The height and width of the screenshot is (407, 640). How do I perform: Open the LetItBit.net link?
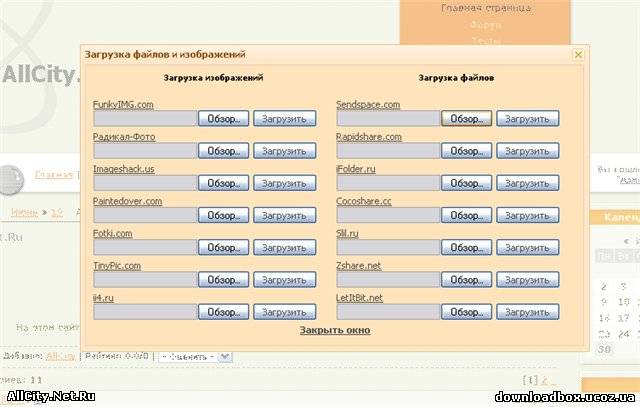pos(359,298)
